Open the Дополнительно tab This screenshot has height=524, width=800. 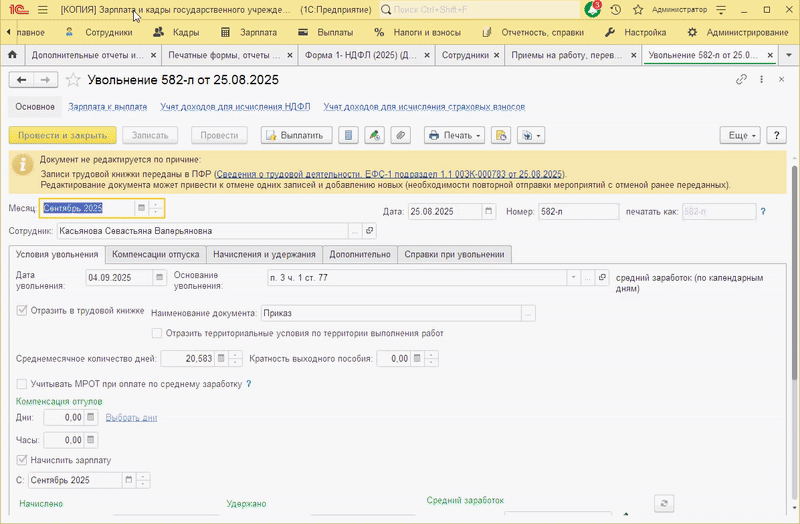[360, 254]
